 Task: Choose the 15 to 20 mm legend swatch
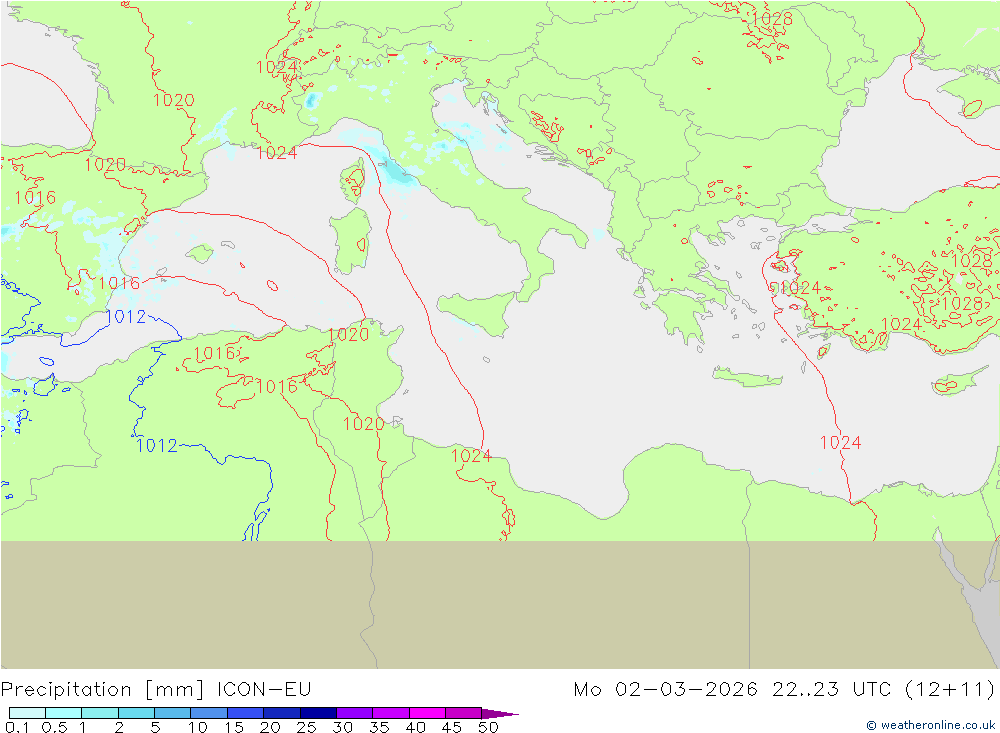tap(246, 713)
